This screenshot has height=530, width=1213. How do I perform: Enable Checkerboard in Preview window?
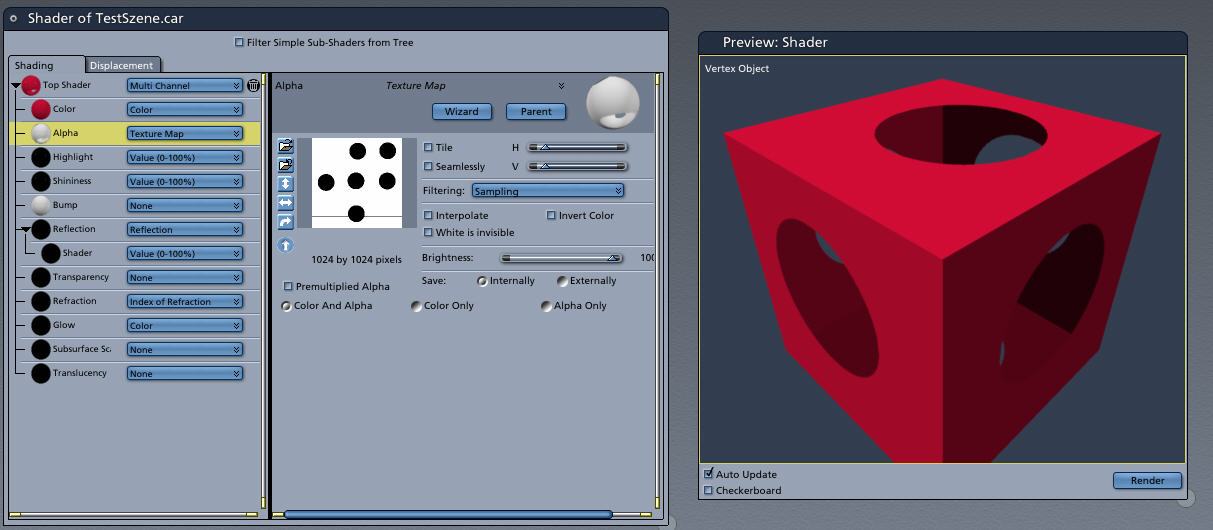pyautogui.click(x=709, y=490)
